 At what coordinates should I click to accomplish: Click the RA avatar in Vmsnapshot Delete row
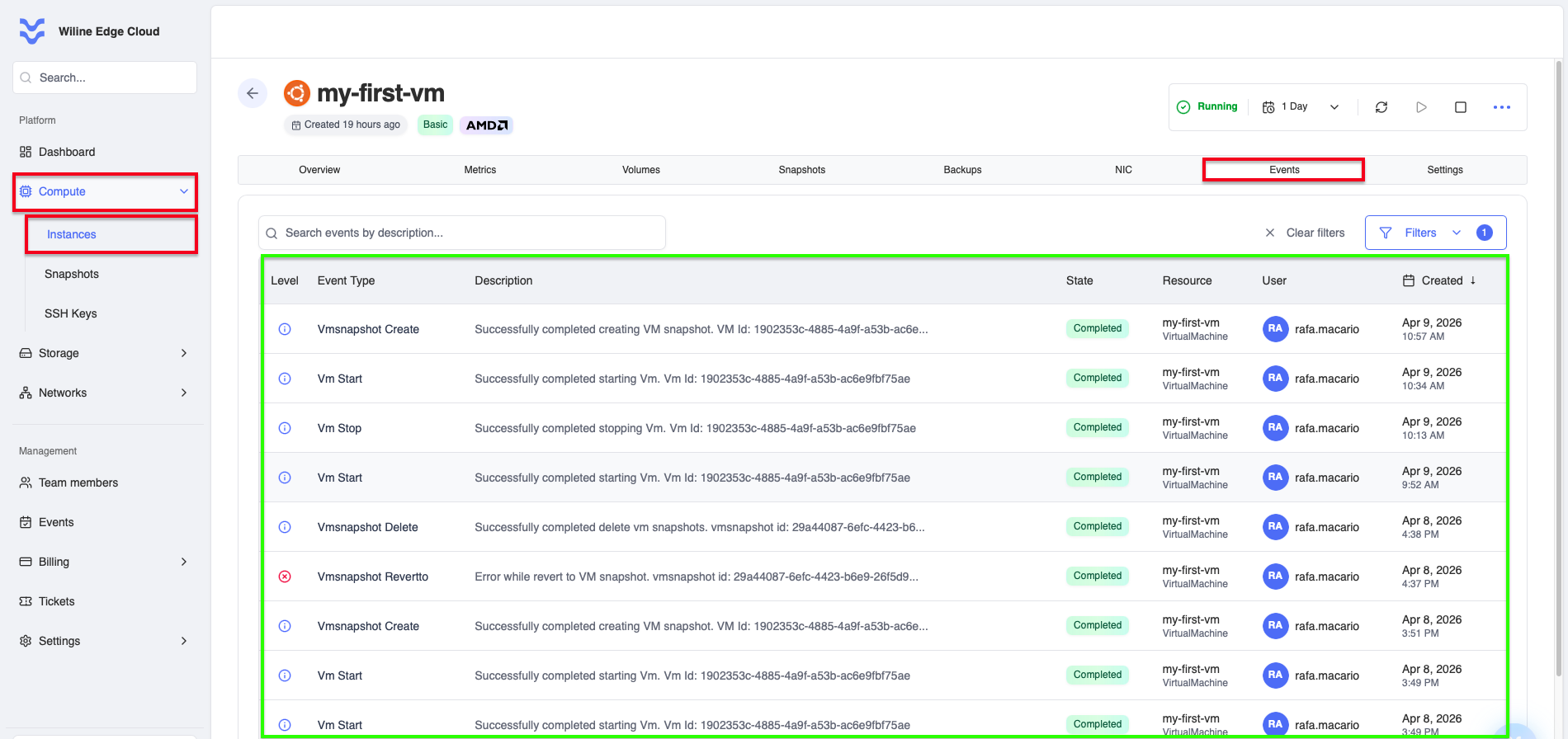[1275, 527]
